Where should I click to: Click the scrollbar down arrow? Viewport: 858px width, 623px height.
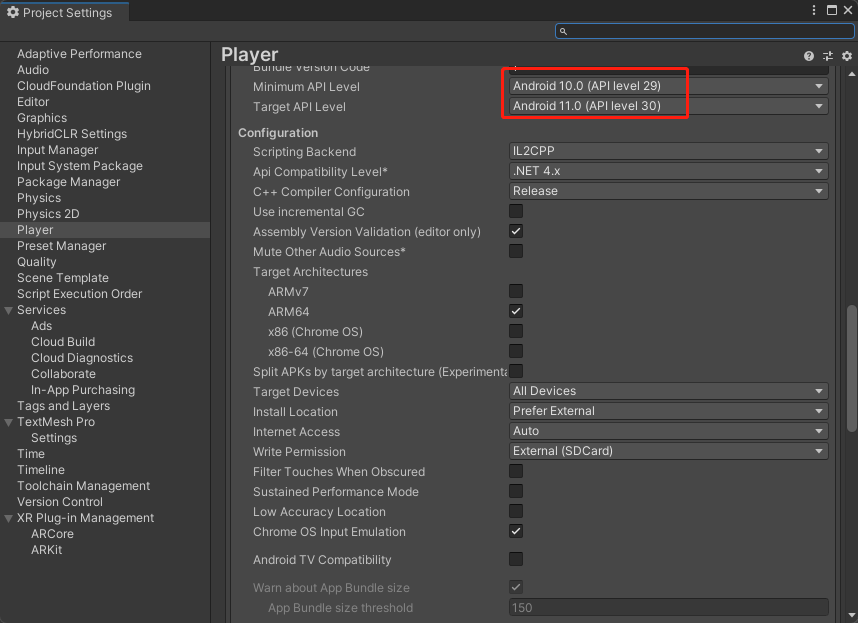coord(851,615)
